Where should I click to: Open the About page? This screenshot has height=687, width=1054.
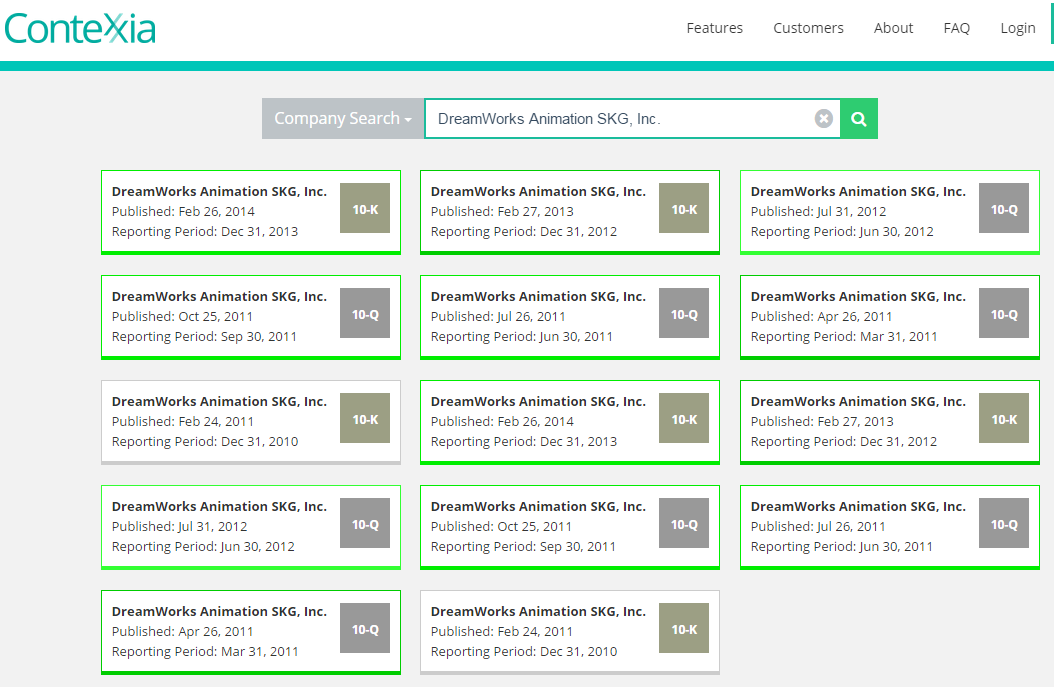[x=893, y=28]
